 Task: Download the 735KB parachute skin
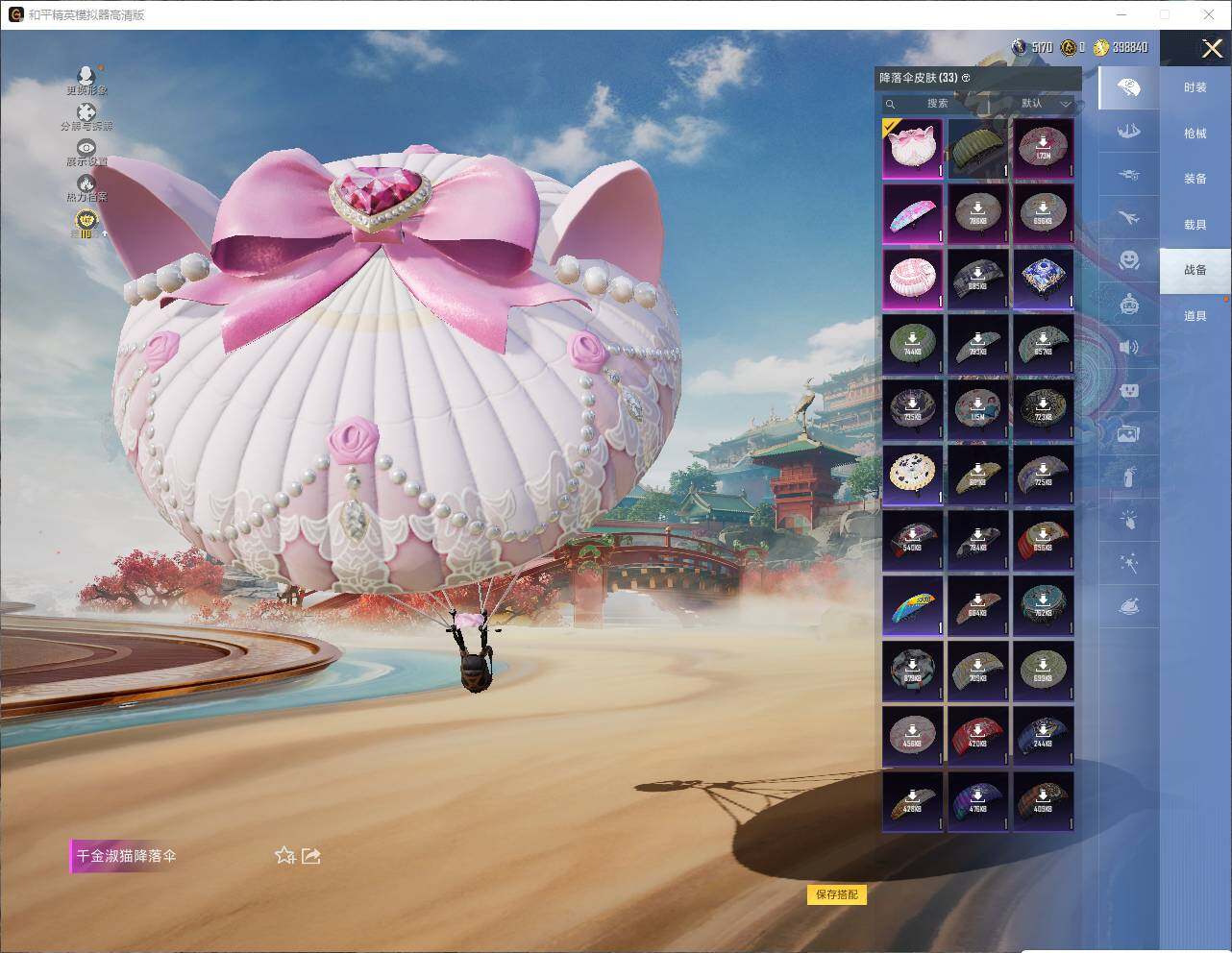(912, 409)
